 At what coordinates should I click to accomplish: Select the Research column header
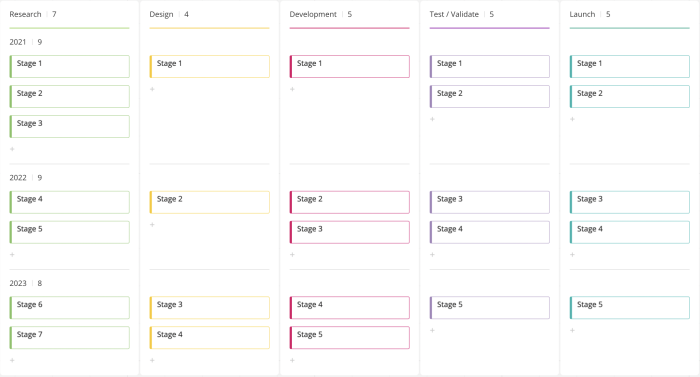25,14
